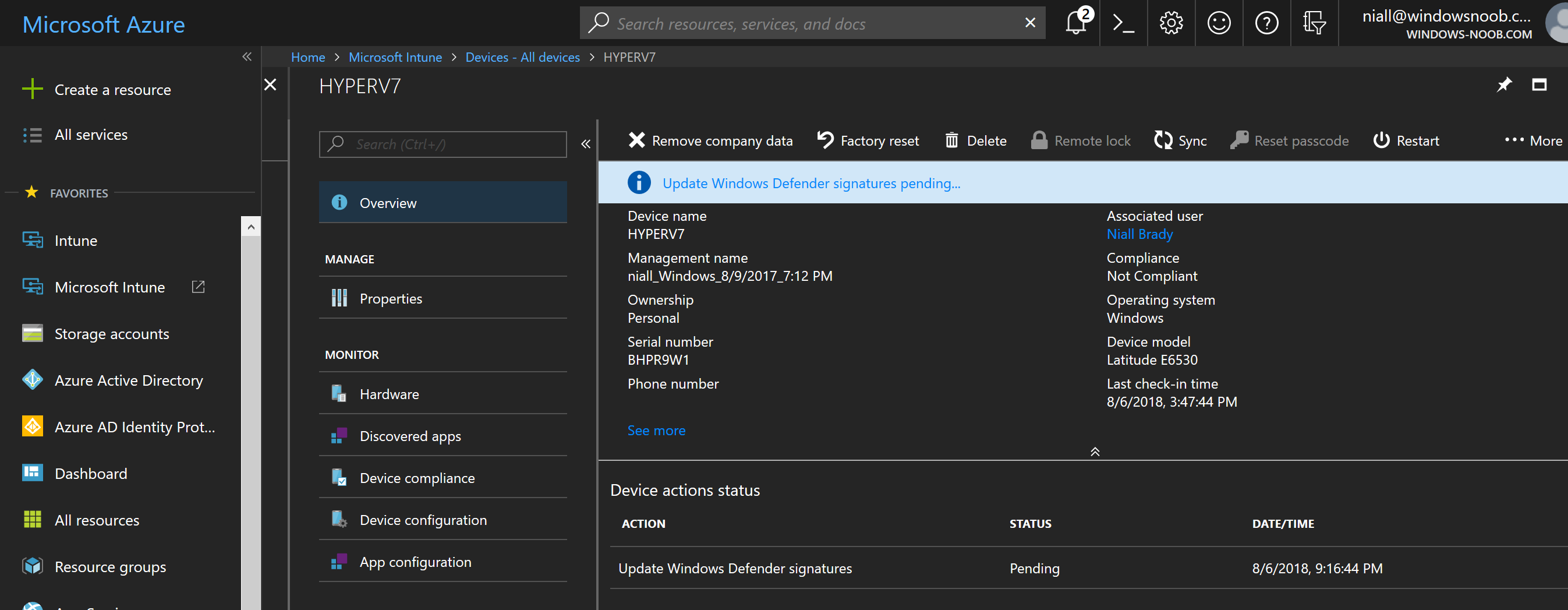Click the feedback smiley icon
Screen dimensions: 1568x610
(1219, 23)
